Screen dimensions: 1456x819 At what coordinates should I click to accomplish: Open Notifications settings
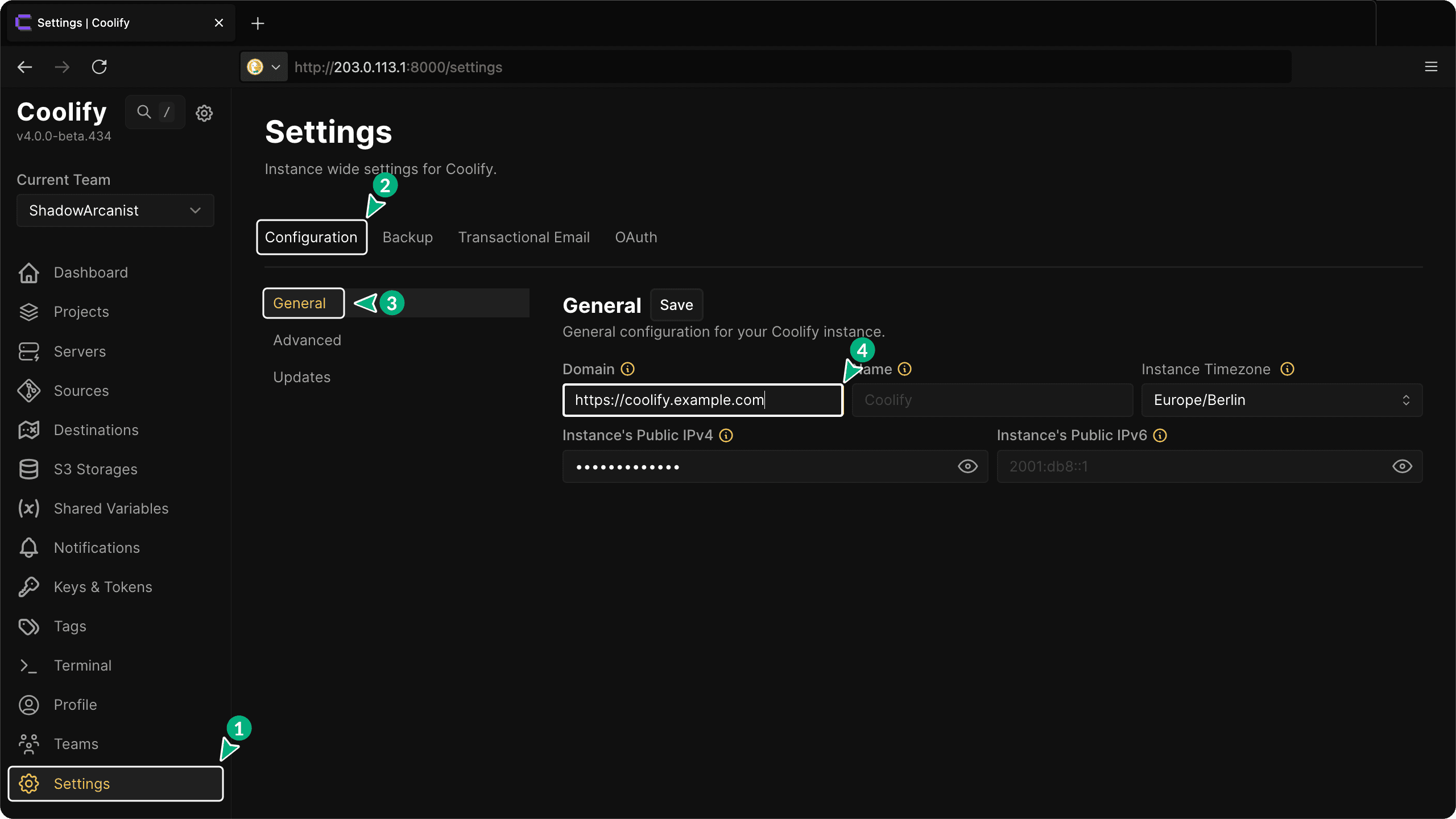tap(97, 548)
